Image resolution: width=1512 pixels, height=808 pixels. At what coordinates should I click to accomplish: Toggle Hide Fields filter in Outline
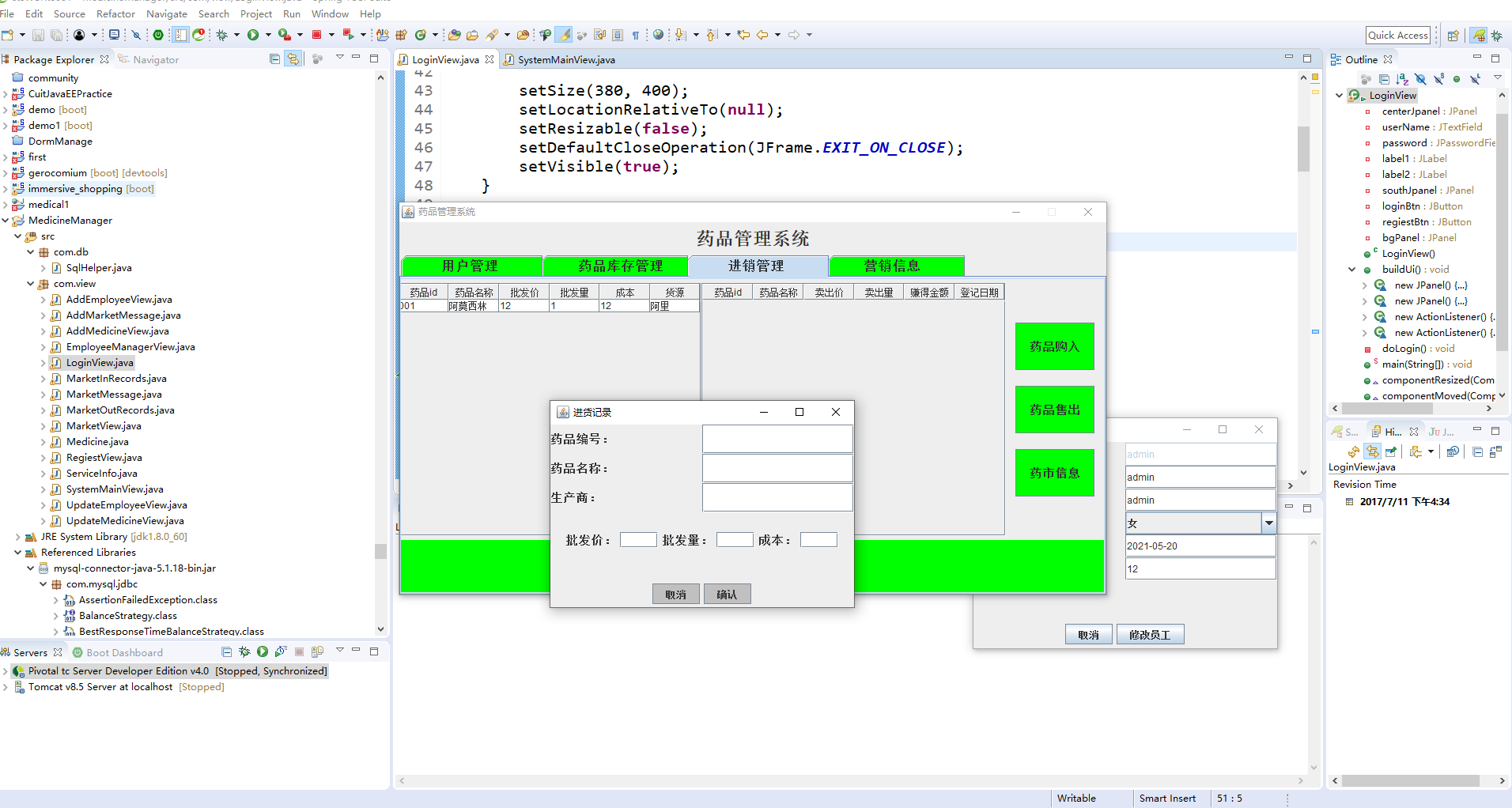[1420, 78]
